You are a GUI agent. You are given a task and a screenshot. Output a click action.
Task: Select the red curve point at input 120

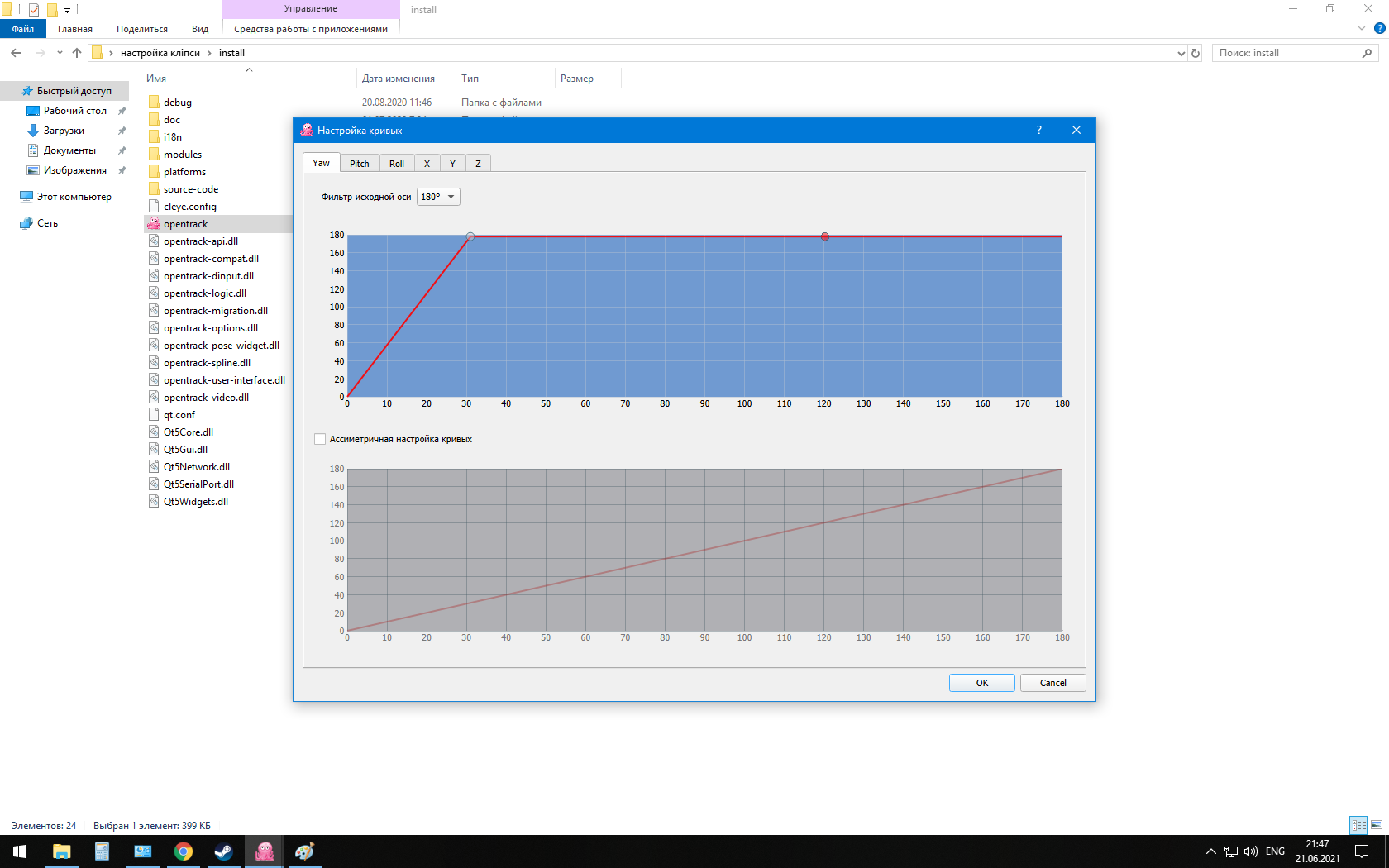[824, 236]
